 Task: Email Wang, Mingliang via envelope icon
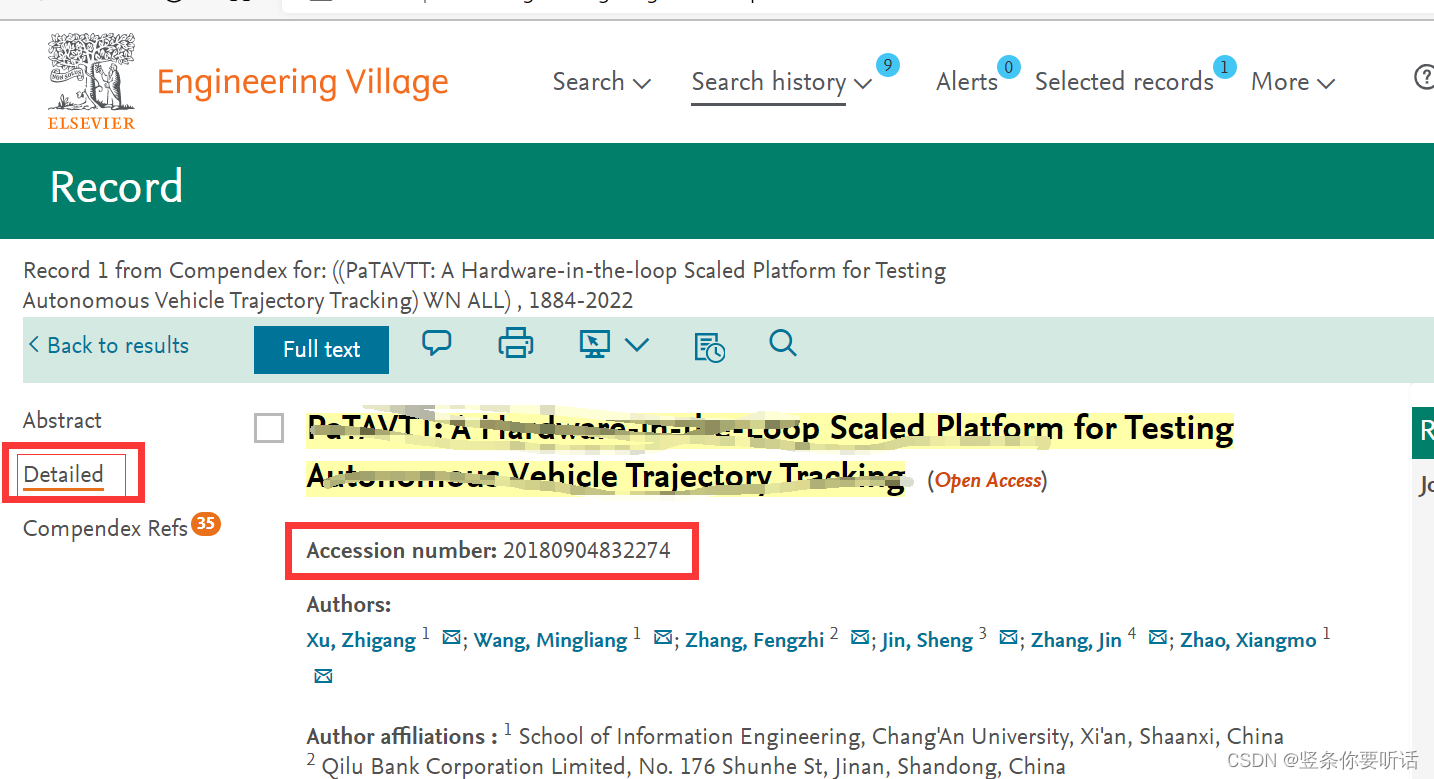663,638
